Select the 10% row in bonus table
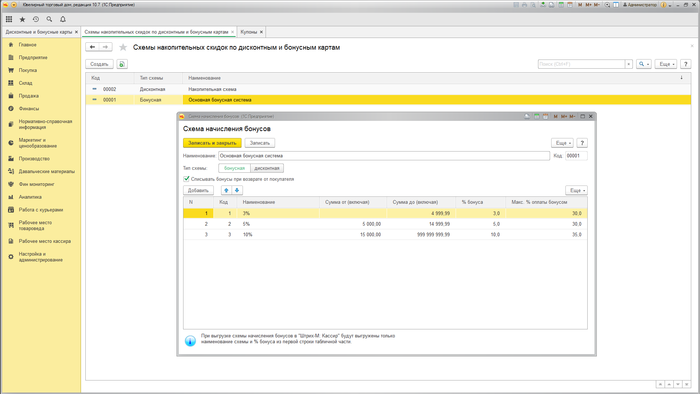This screenshot has width=700, height=394. click(x=385, y=235)
